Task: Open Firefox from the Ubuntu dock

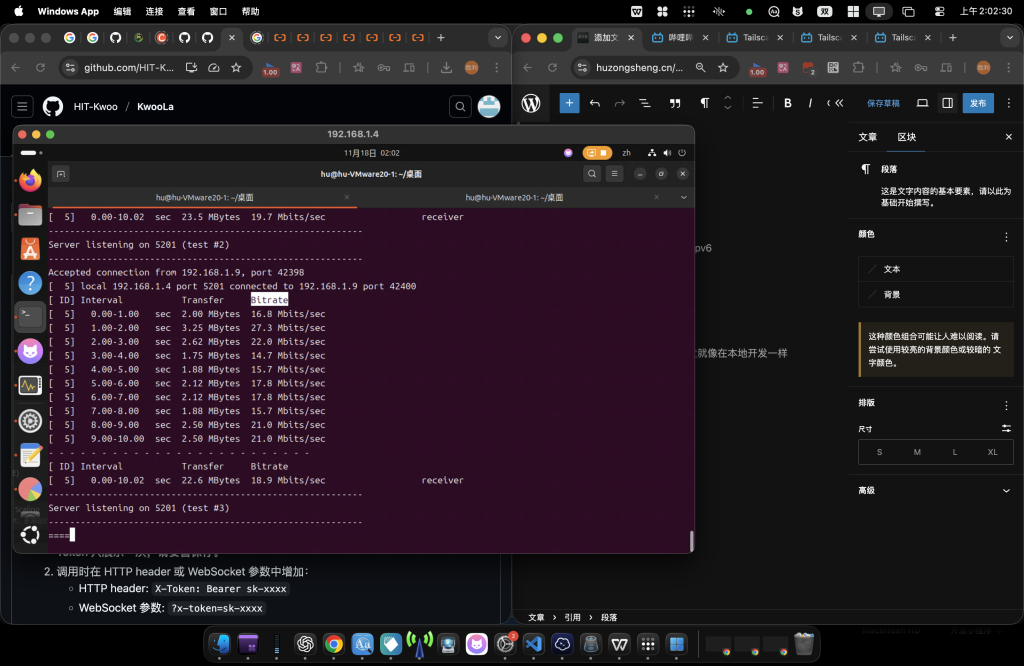Action: coord(30,181)
